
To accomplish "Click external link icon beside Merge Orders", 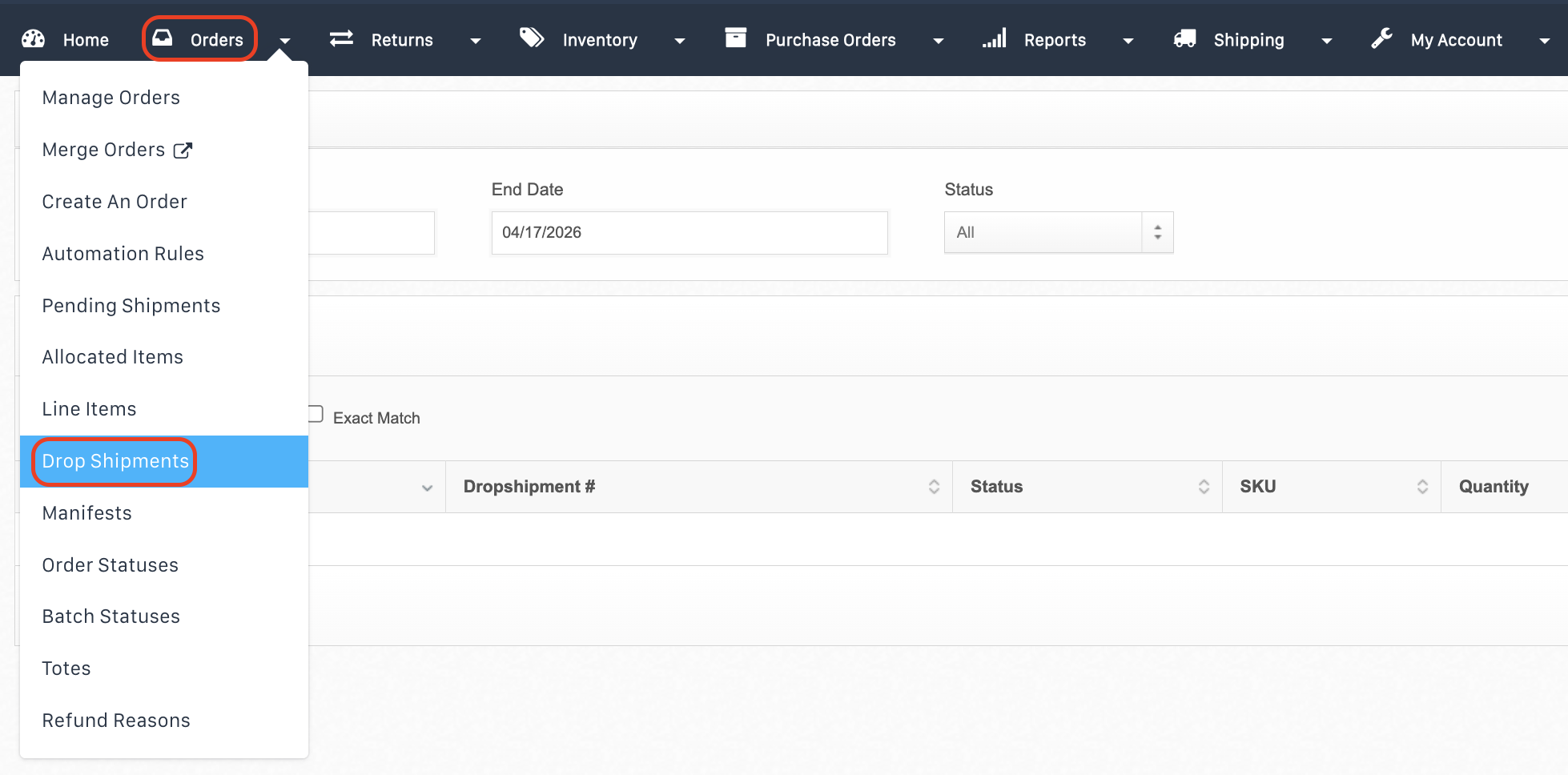I will tap(183, 151).
